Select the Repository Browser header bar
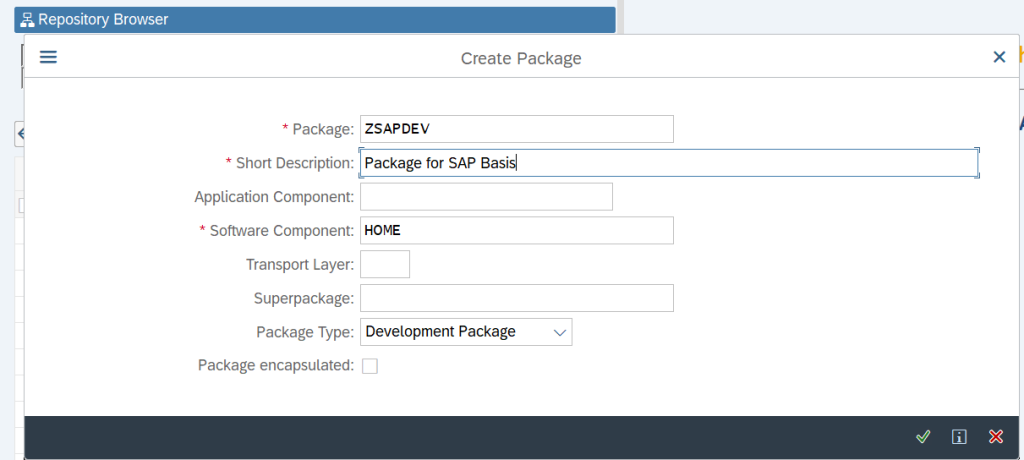This screenshot has width=1024, height=460. (315, 20)
